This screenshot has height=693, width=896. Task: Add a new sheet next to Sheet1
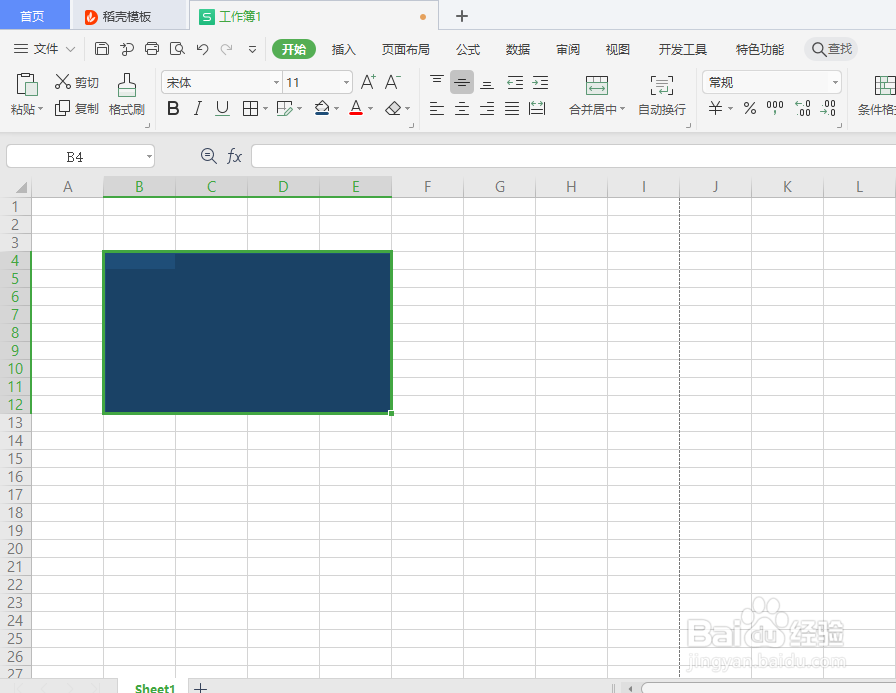point(200,687)
